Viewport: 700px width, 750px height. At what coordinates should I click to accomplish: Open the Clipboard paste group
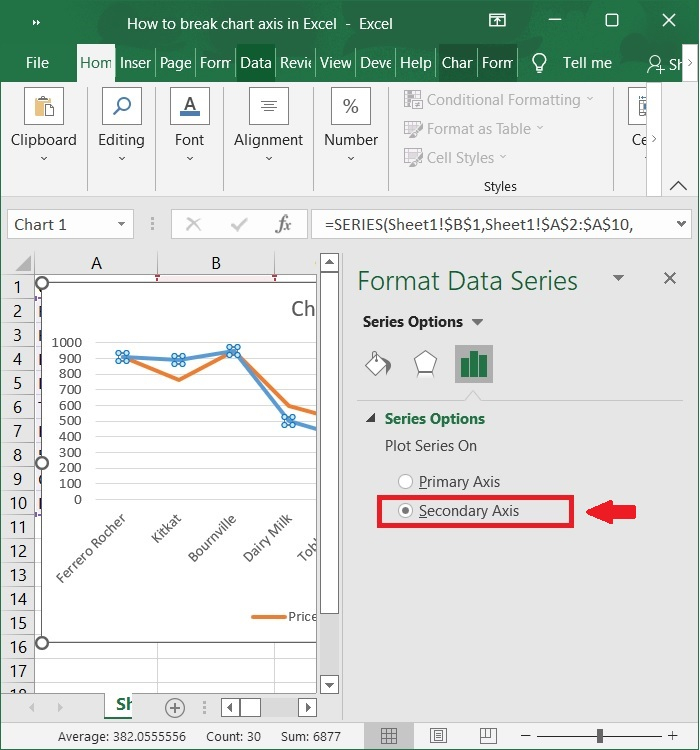pyautogui.click(x=44, y=106)
